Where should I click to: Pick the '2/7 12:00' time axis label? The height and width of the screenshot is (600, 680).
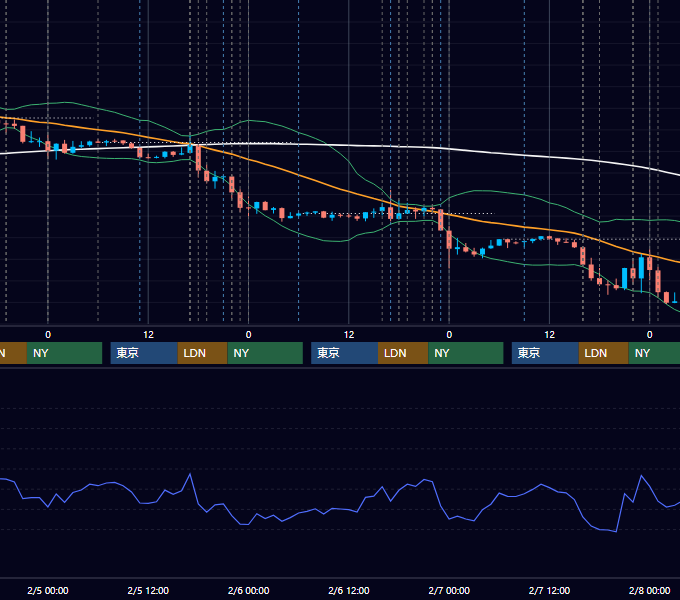tap(549, 590)
